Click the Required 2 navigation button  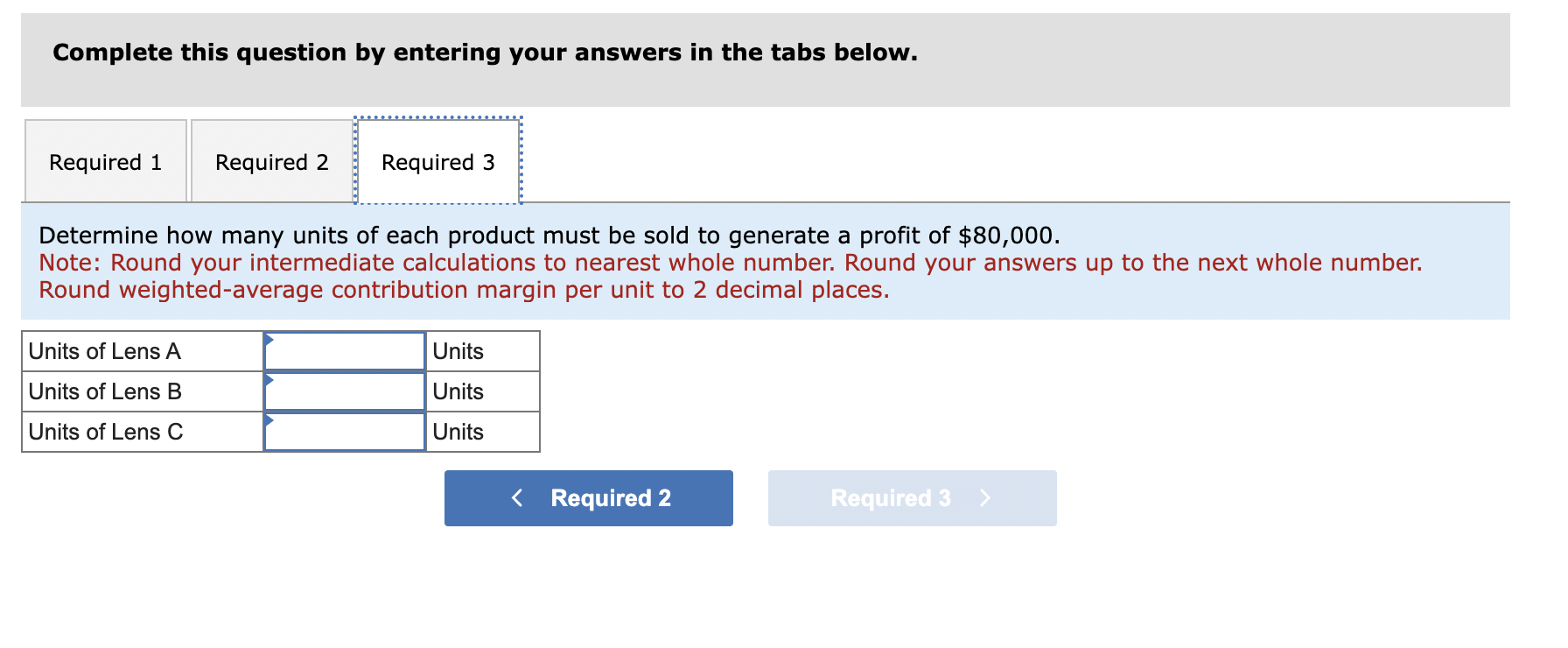(x=588, y=498)
